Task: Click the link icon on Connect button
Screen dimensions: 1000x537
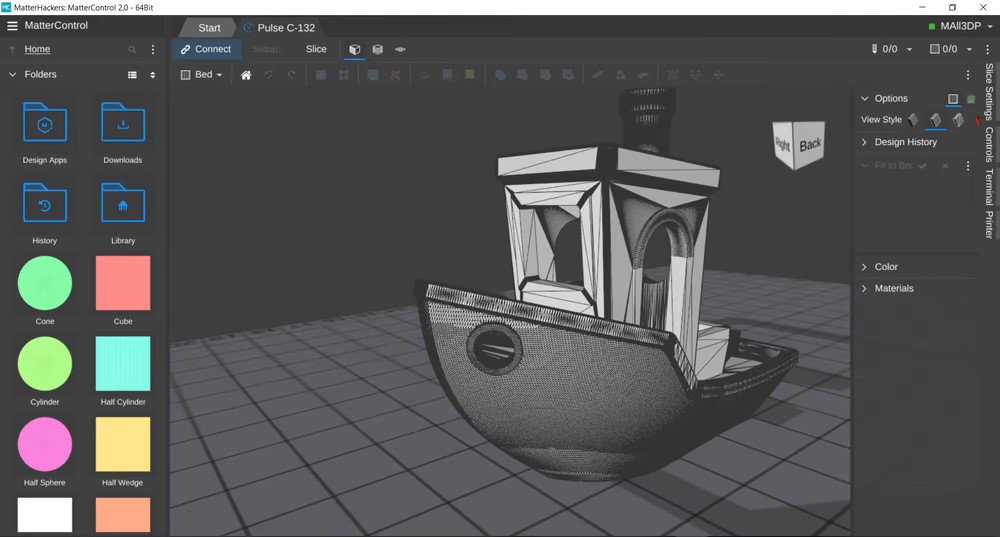Action: (x=186, y=49)
